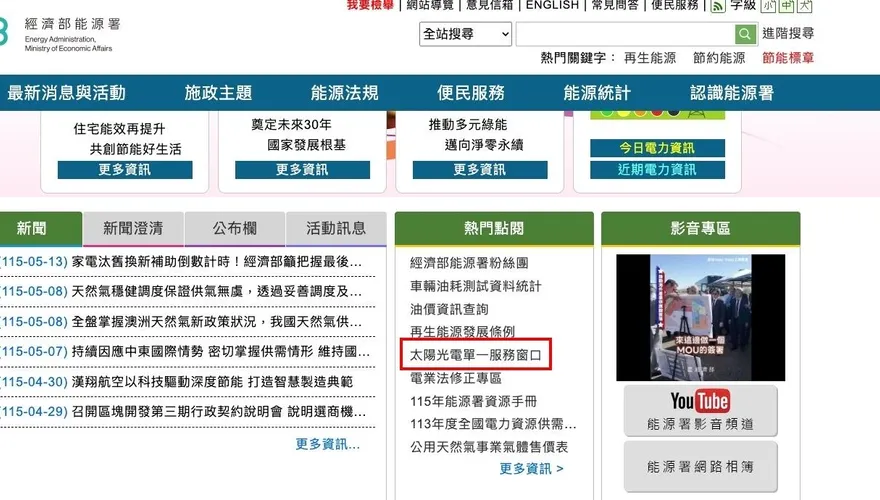This screenshot has height=500, width=880.
Task: Open 網站導覽 site map link
Action: (429, 5)
